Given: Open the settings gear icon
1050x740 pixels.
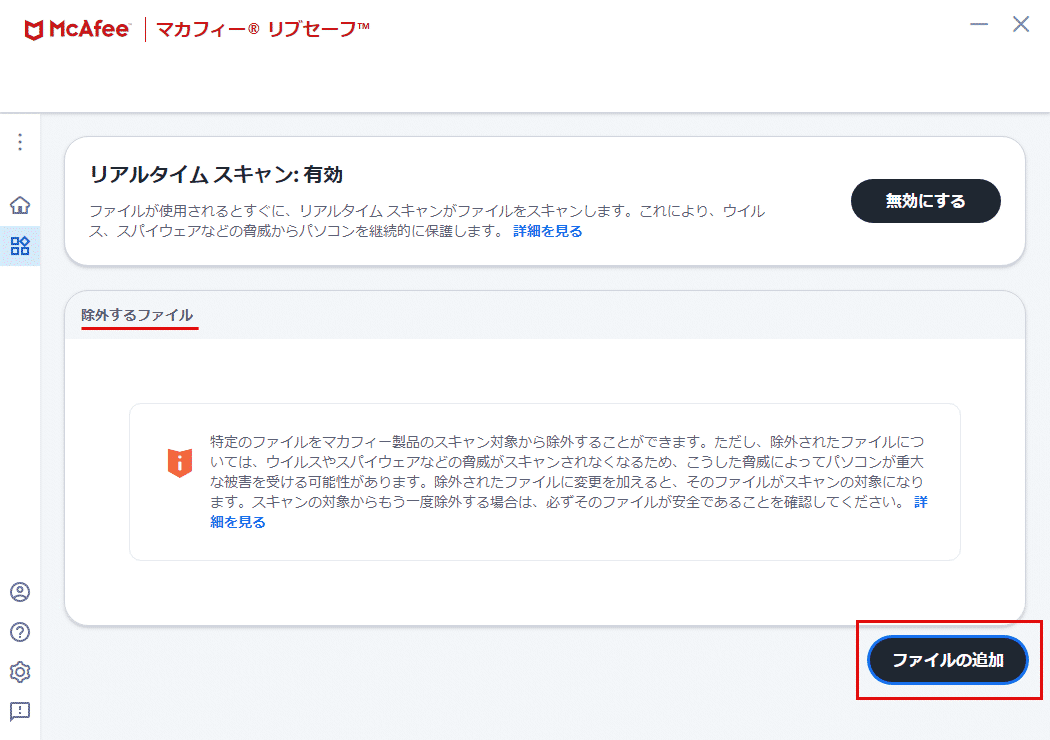Looking at the screenshot, I should 20,672.
